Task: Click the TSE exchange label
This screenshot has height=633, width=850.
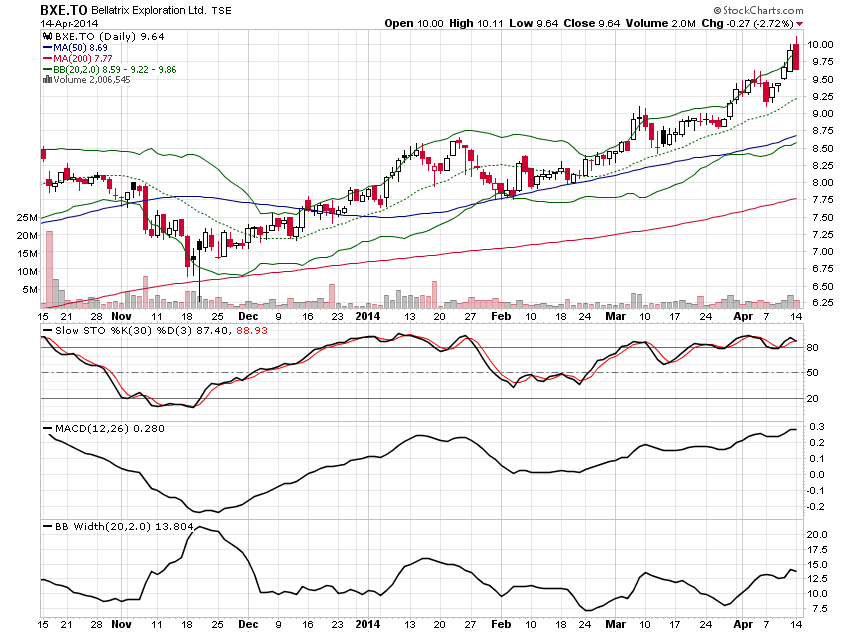Action: tap(221, 11)
